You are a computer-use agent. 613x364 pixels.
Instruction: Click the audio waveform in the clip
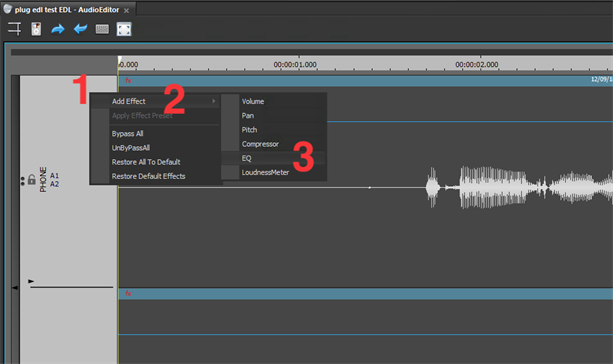519,187
